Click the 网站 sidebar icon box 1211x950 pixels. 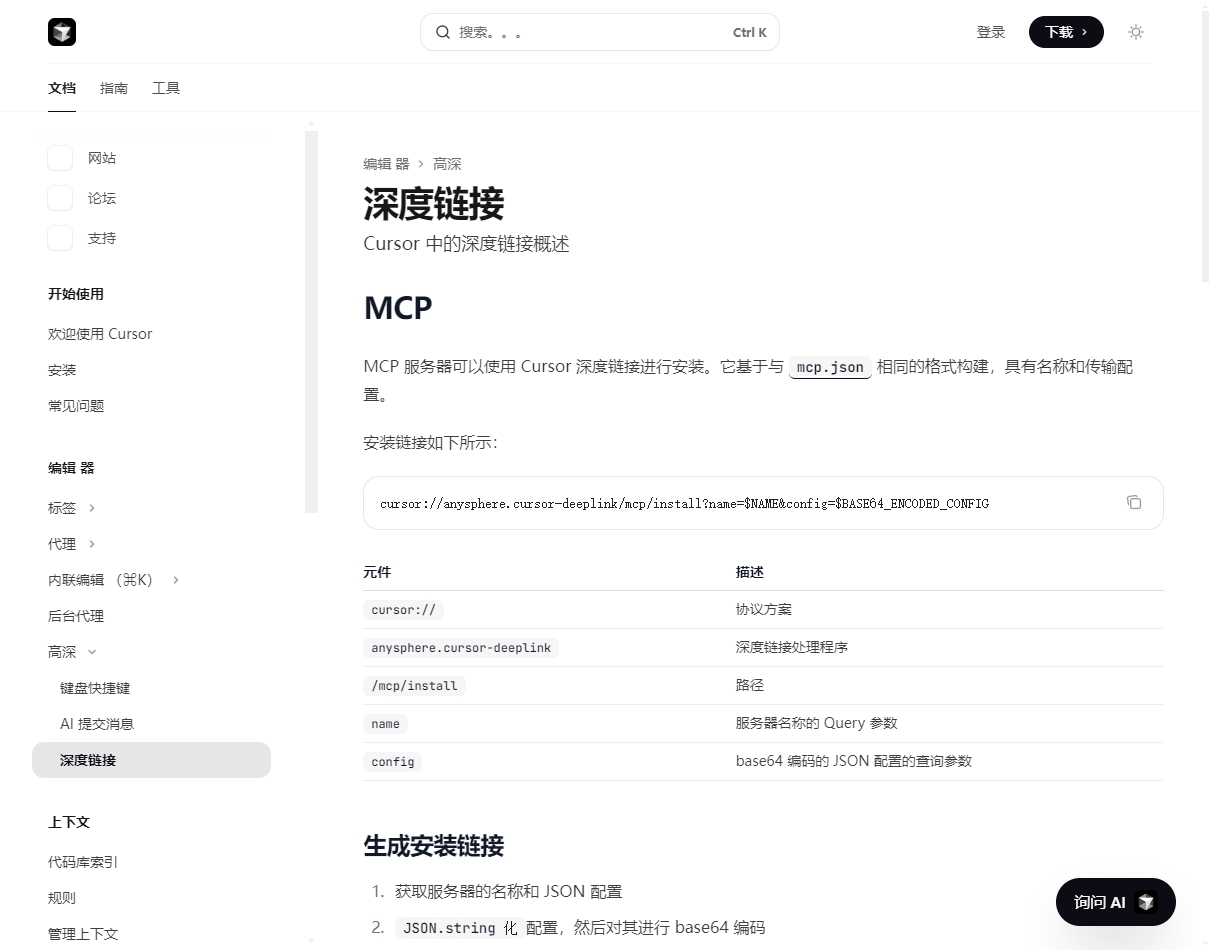pyautogui.click(x=60, y=158)
